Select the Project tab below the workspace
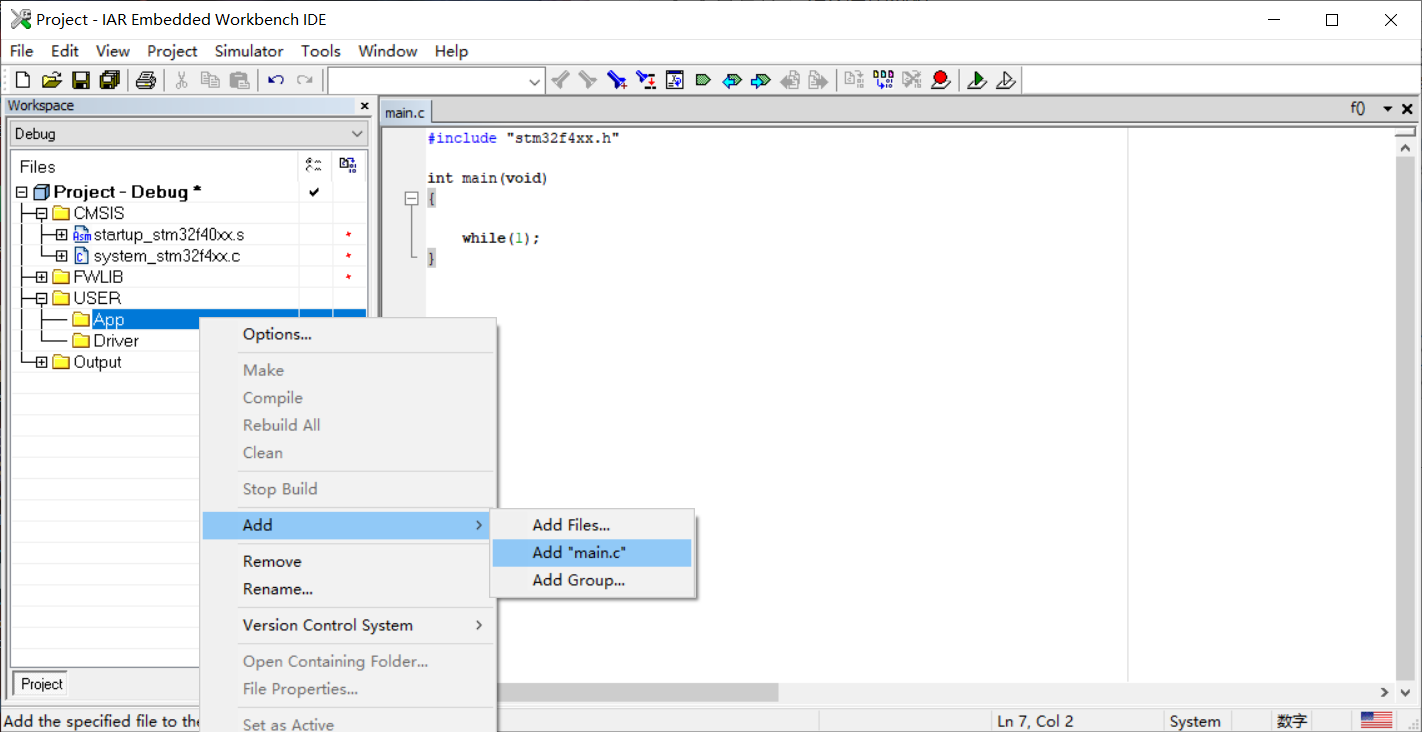1422x732 pixels. 42,684
